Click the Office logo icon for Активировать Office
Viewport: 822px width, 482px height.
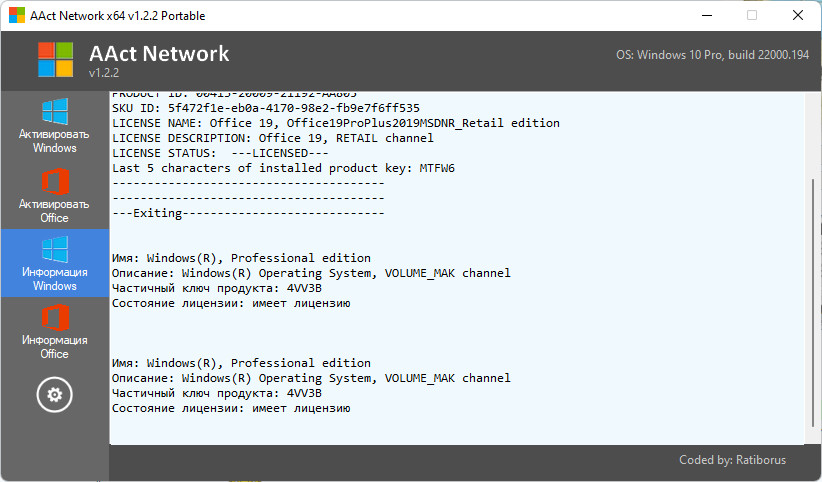(x=54, y=182)
